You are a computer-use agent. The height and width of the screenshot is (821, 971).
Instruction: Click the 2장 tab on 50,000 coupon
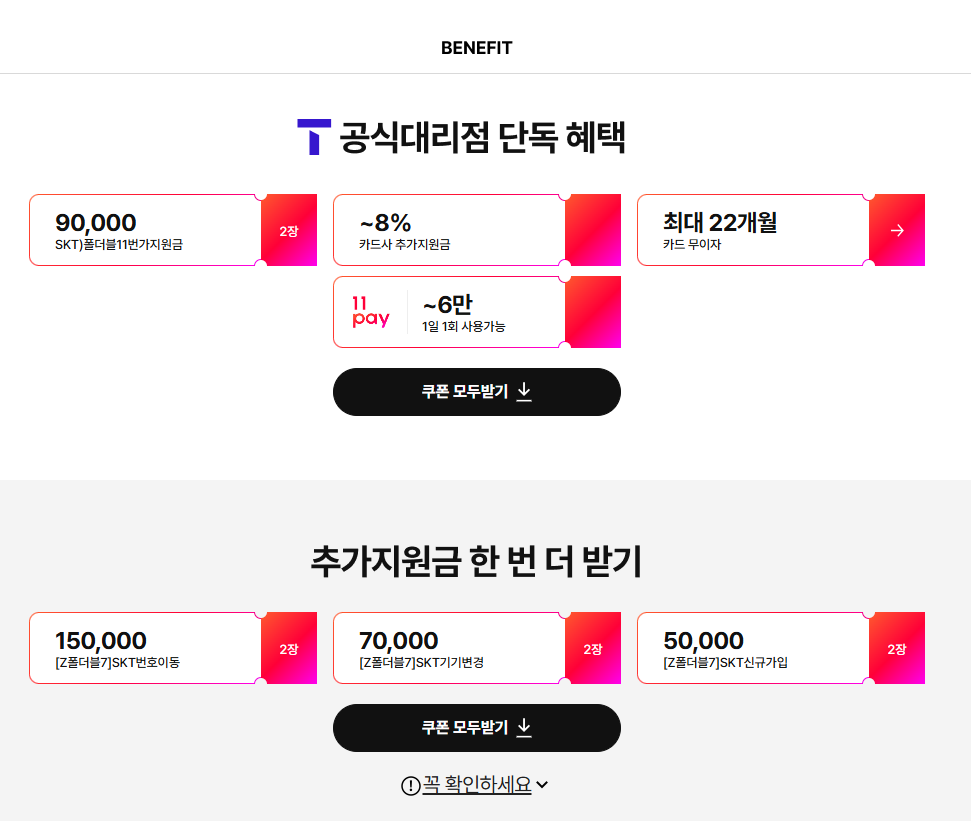click(x=897, y=648)
